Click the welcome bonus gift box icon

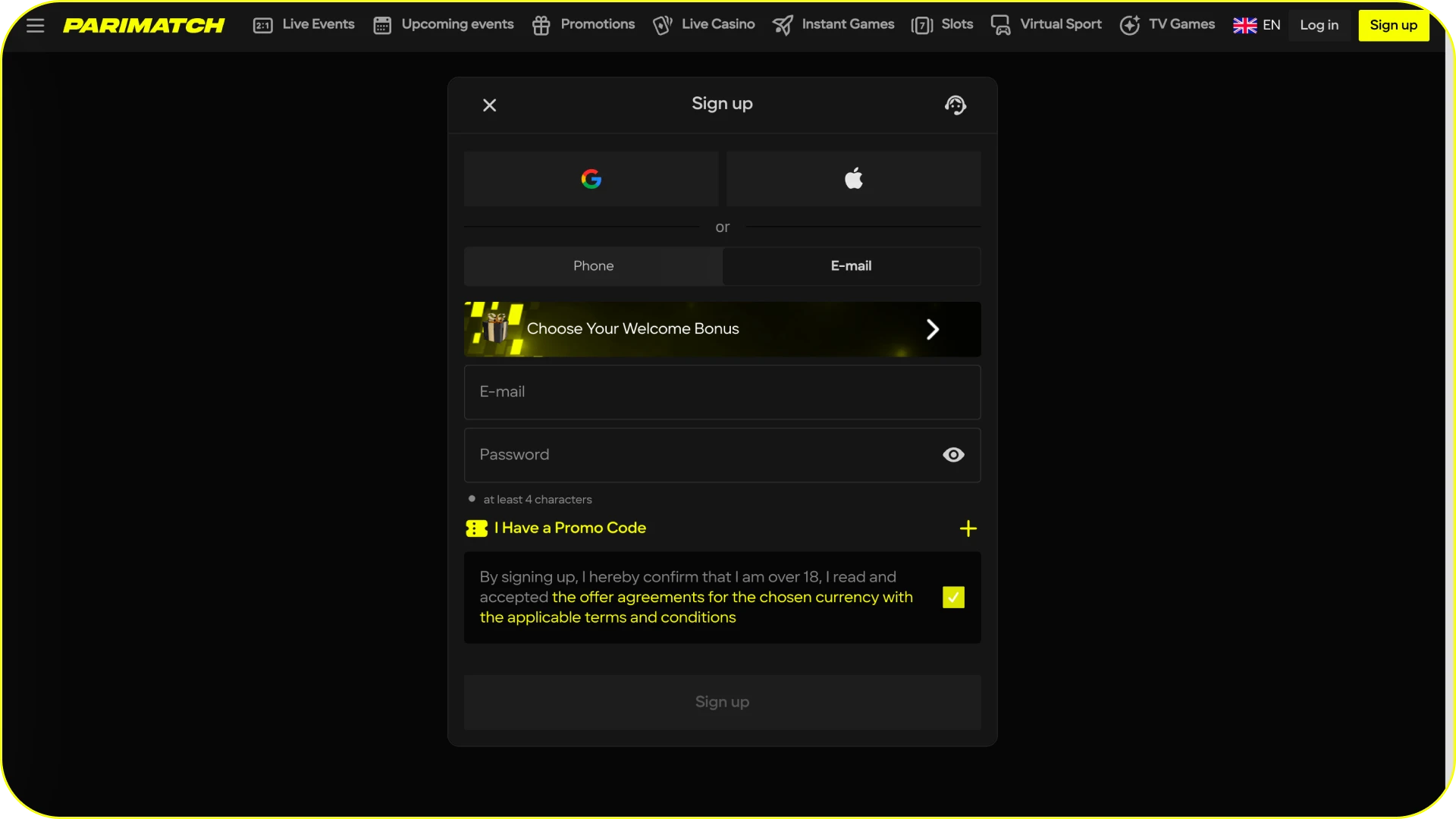(x=497, y=328)
